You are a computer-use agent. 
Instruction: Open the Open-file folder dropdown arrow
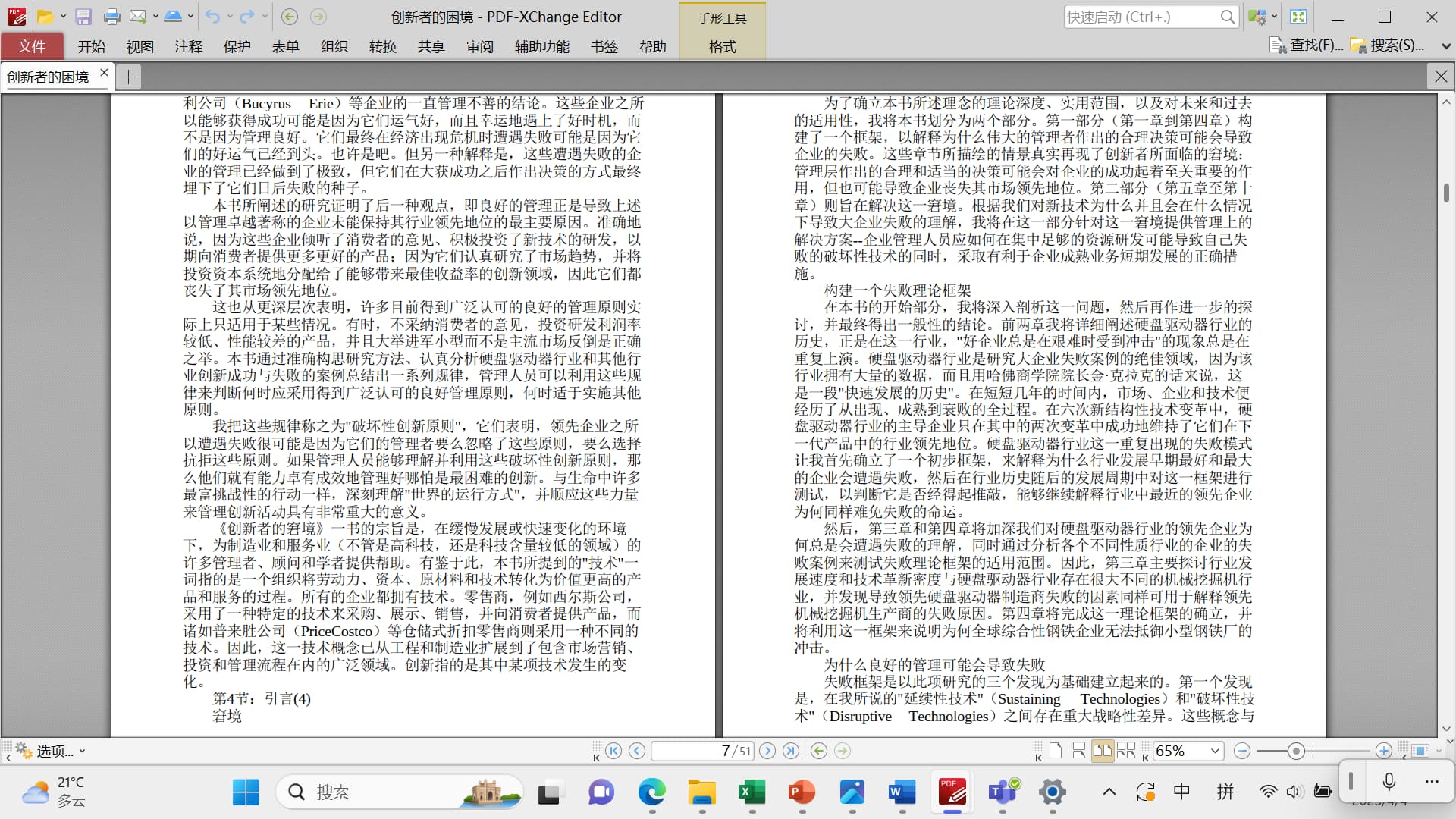coord(63,17)
